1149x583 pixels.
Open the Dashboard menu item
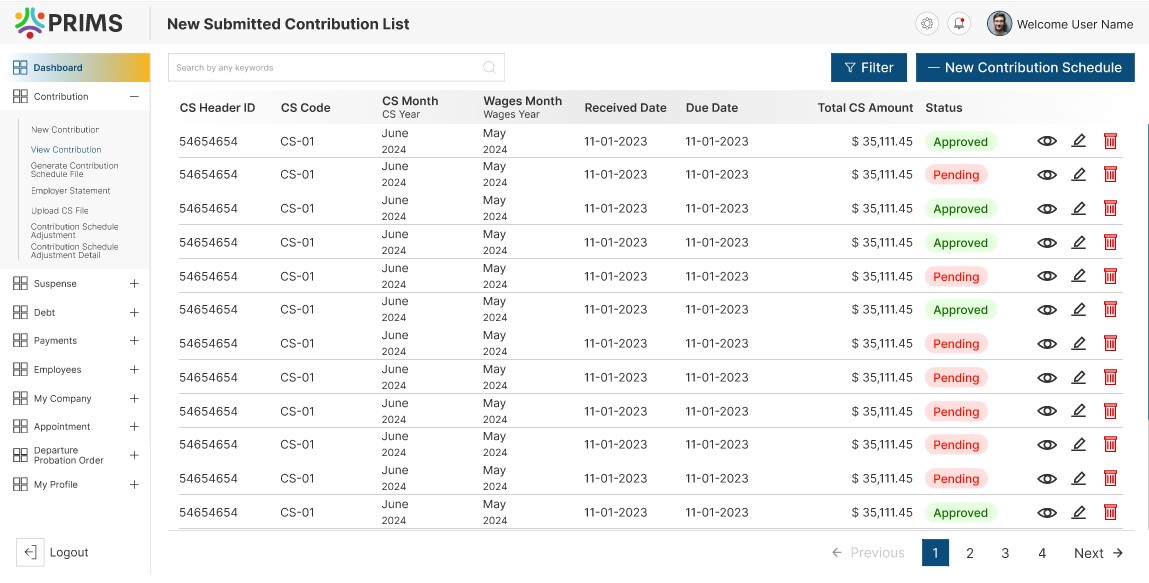[58, 68]
